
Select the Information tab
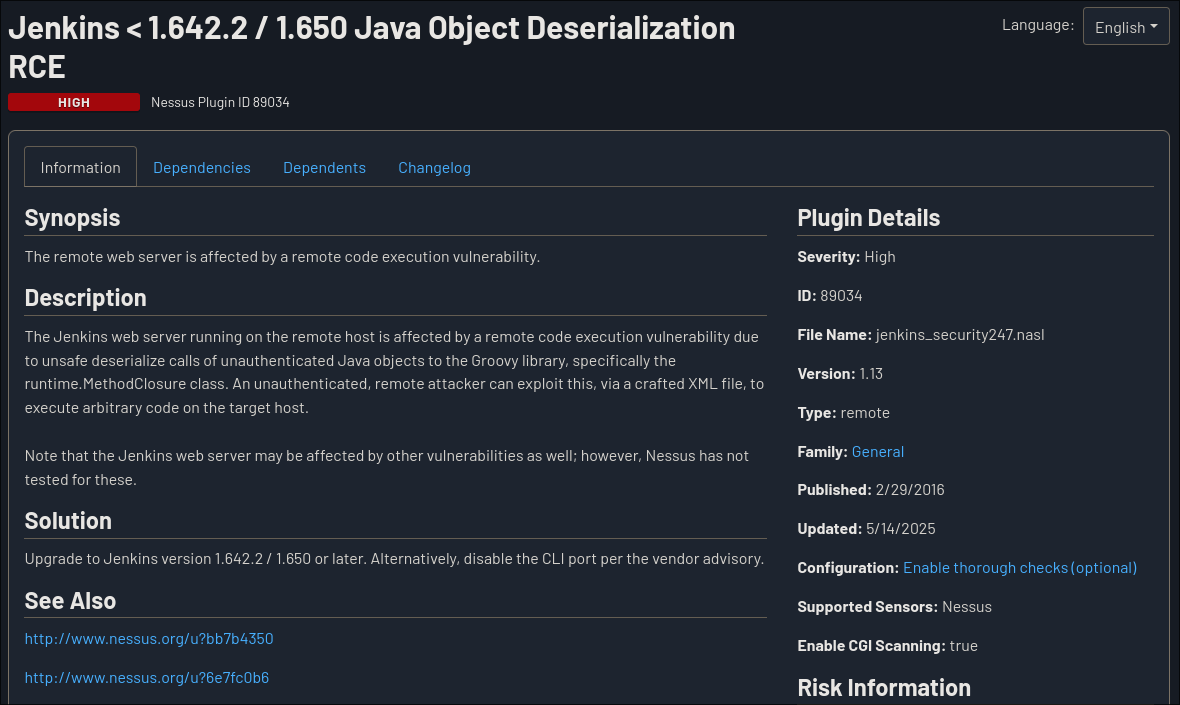pos(81,167)
